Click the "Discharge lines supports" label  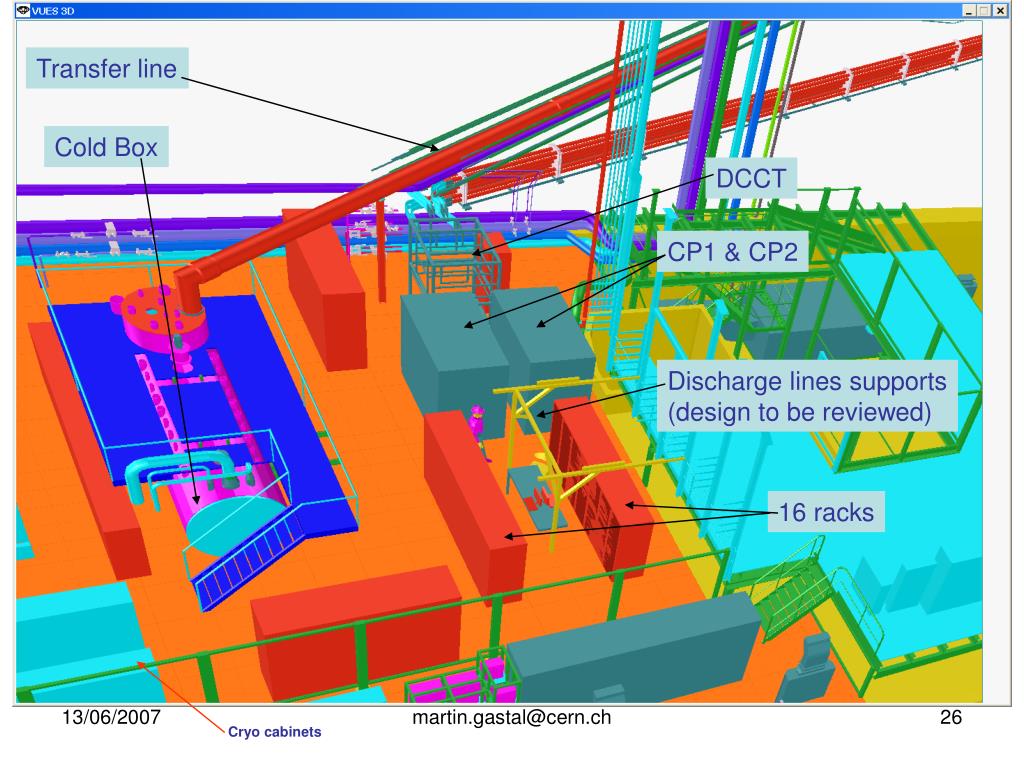pyautogui.click(x=807, y=396)
